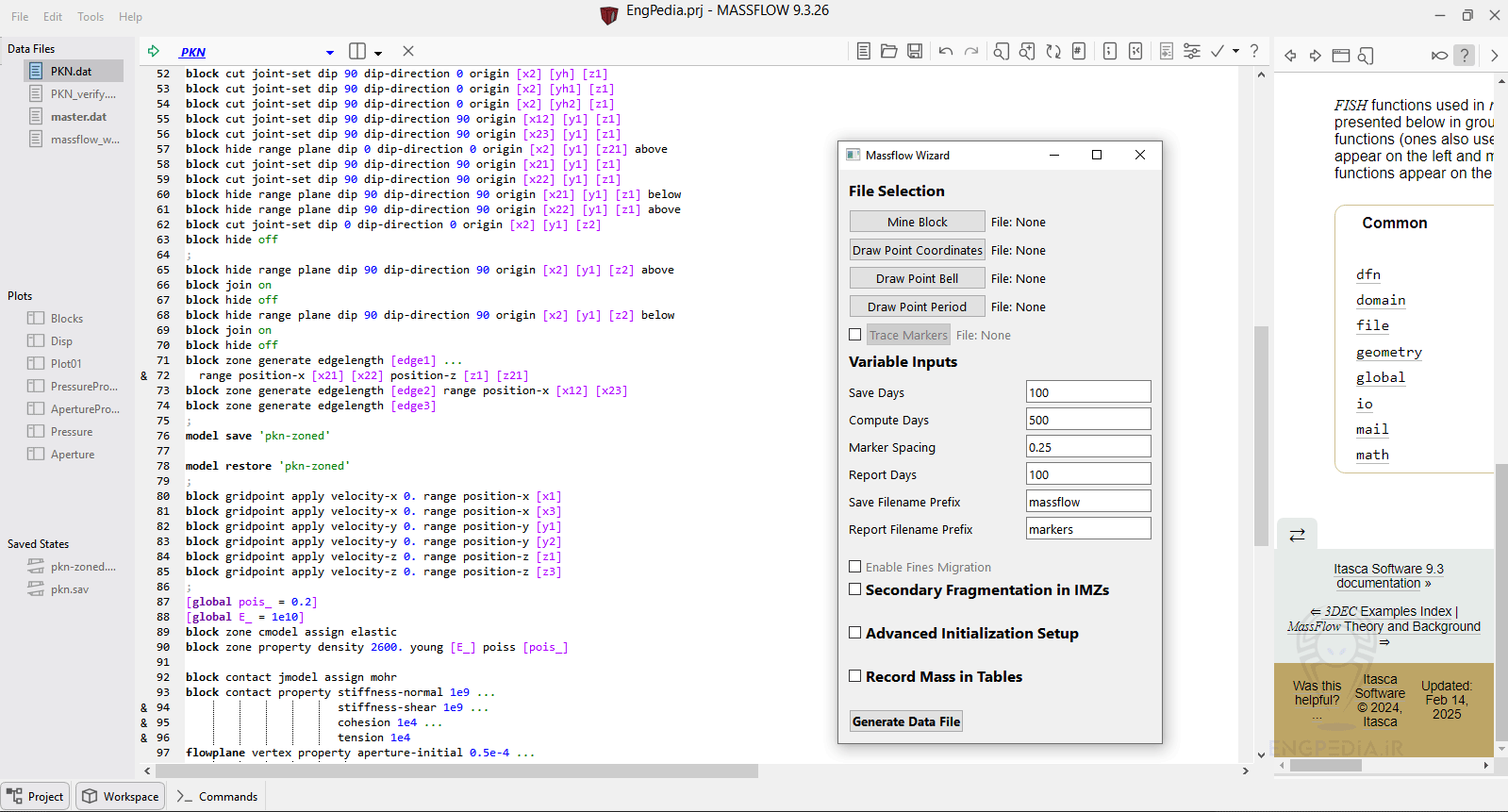The image size is (1508, 812).
Task: Click the Compute Days input field
Action: tap(1088, 420)
